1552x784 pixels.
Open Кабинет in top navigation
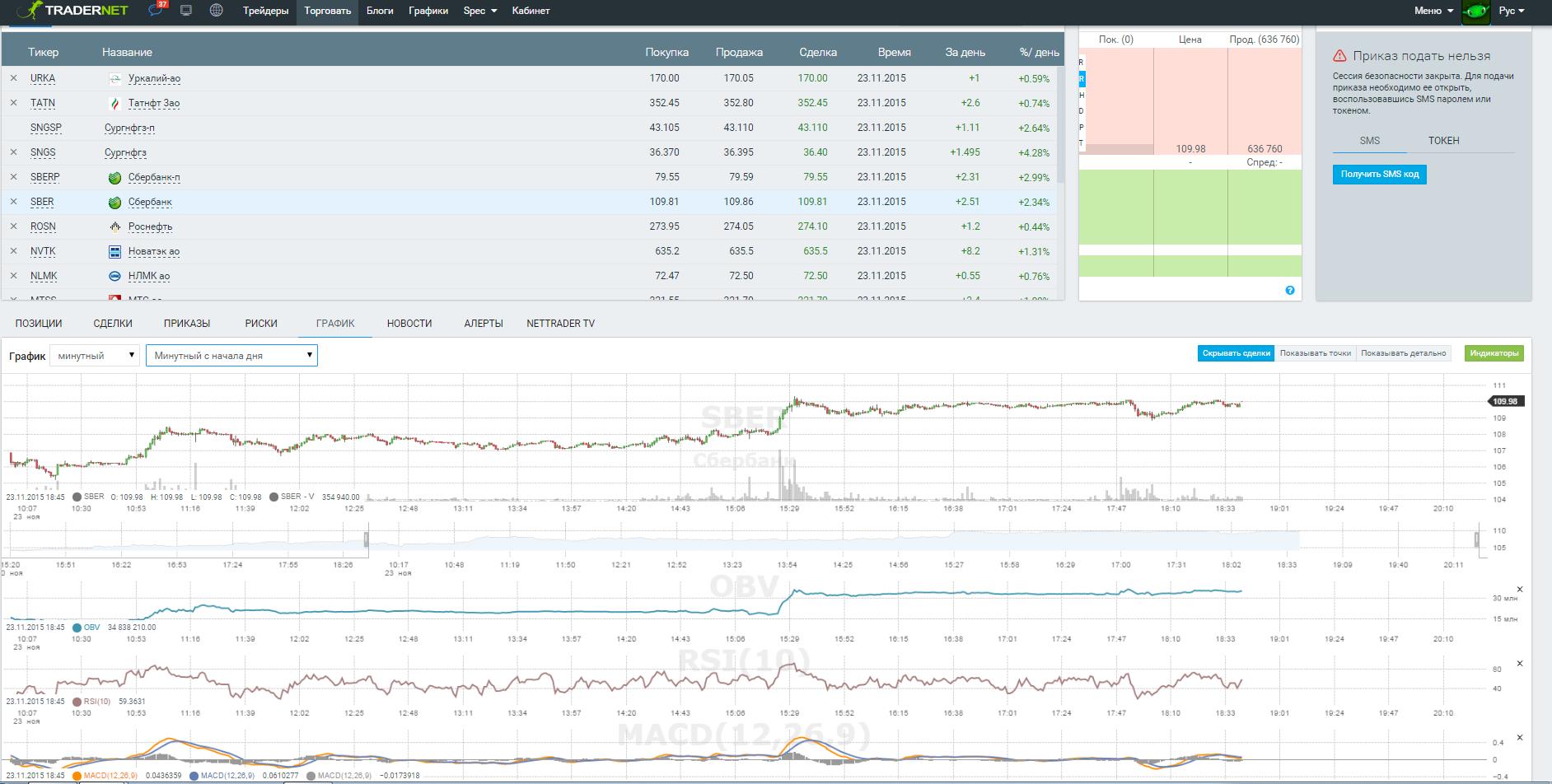click(531, 11)
